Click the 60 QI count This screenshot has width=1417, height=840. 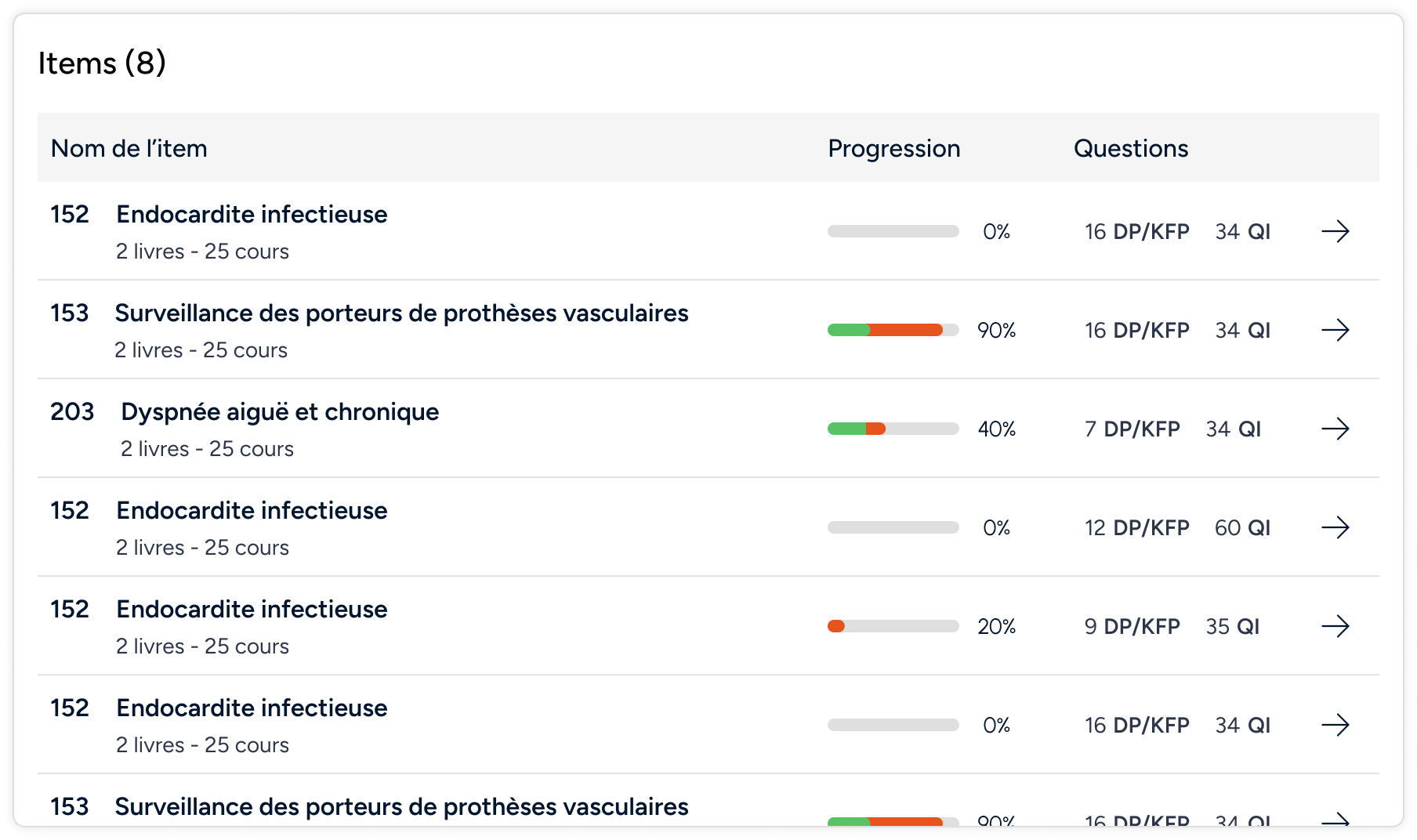click(x=1242, y=528)
